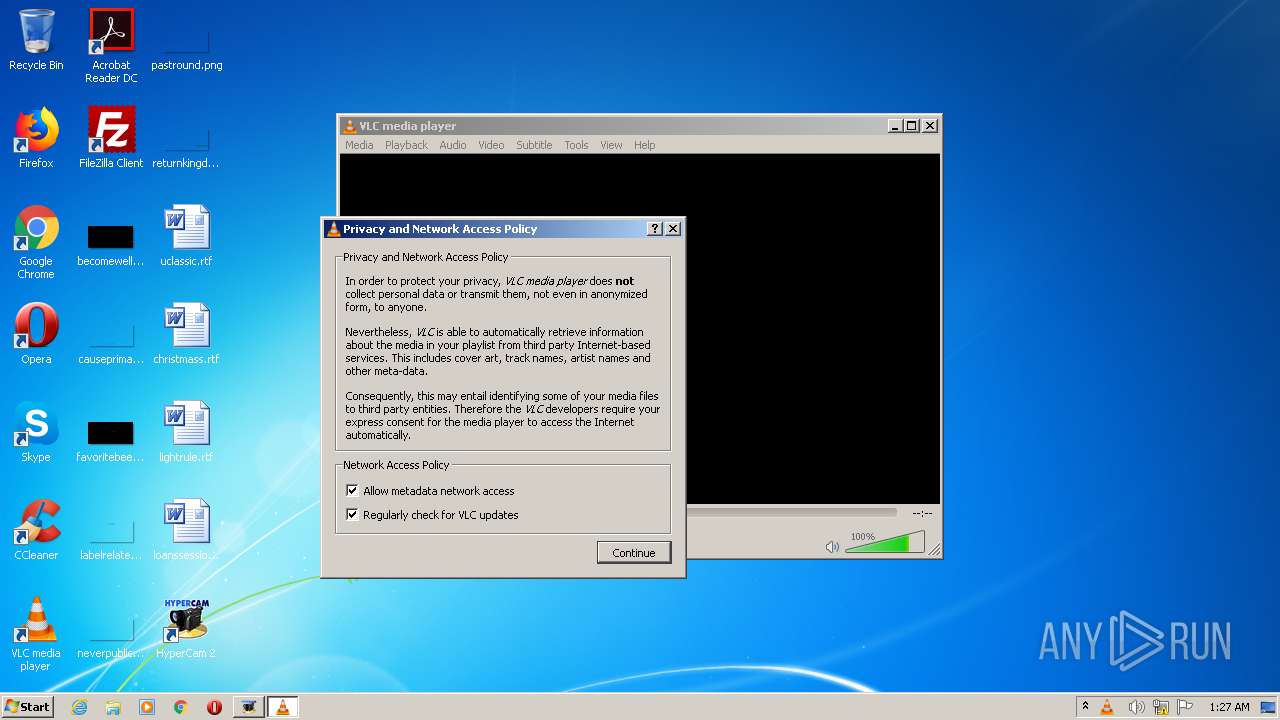
Task: Select the lightrule.rtf document icon
Action: click(187, 432)
